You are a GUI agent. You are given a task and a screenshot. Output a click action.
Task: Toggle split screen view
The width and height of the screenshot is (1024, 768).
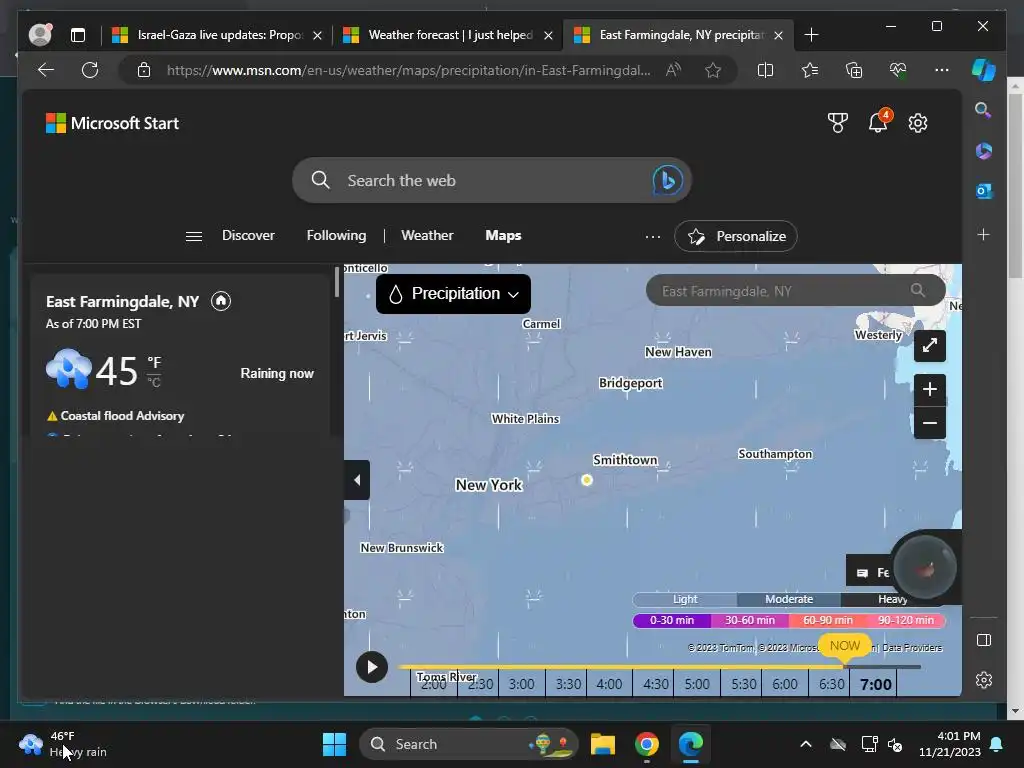tap(765, 70)
